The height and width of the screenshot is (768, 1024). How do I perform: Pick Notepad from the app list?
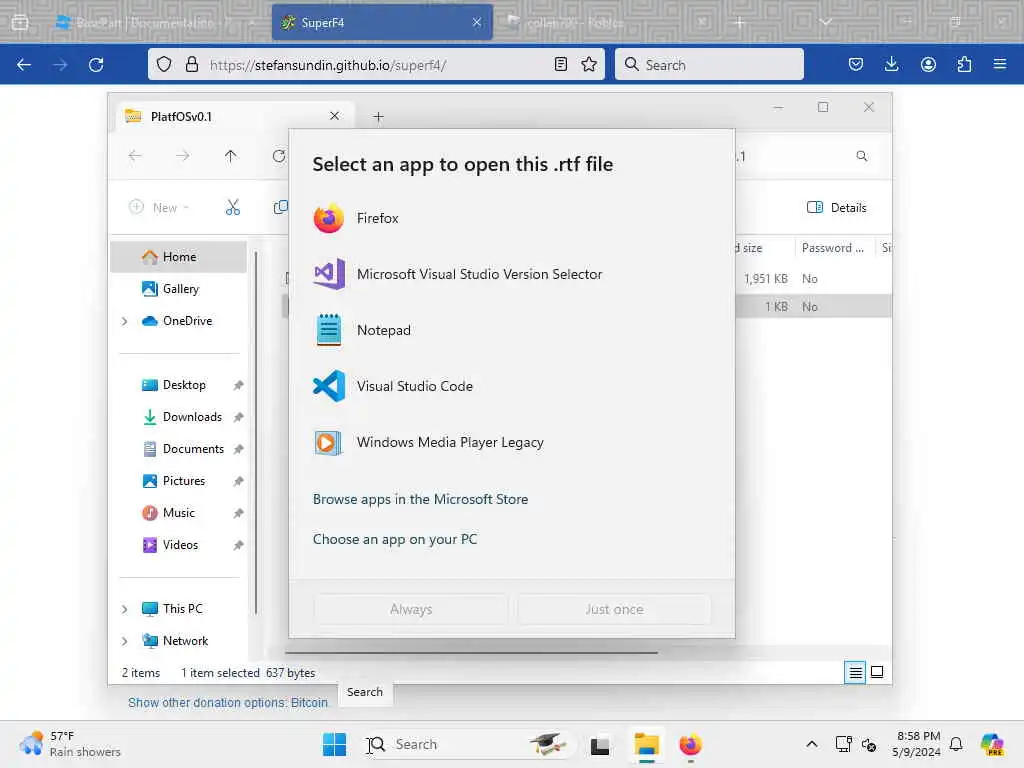(x=511, y=330)
